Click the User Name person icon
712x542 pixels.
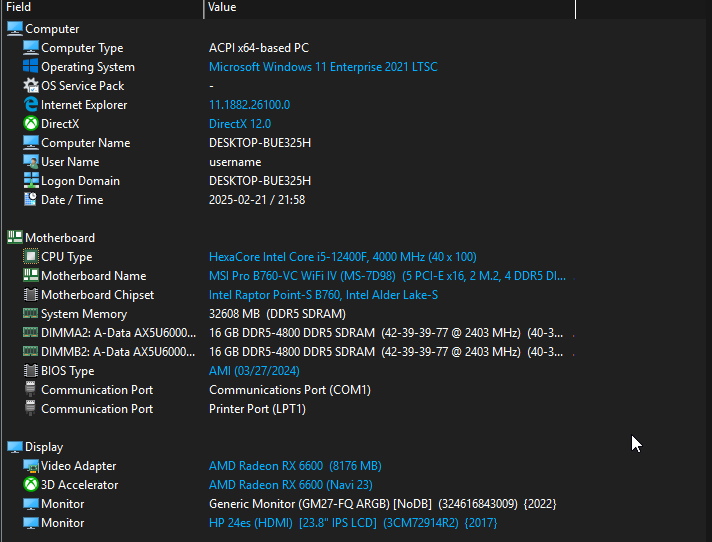click(31, 162)
